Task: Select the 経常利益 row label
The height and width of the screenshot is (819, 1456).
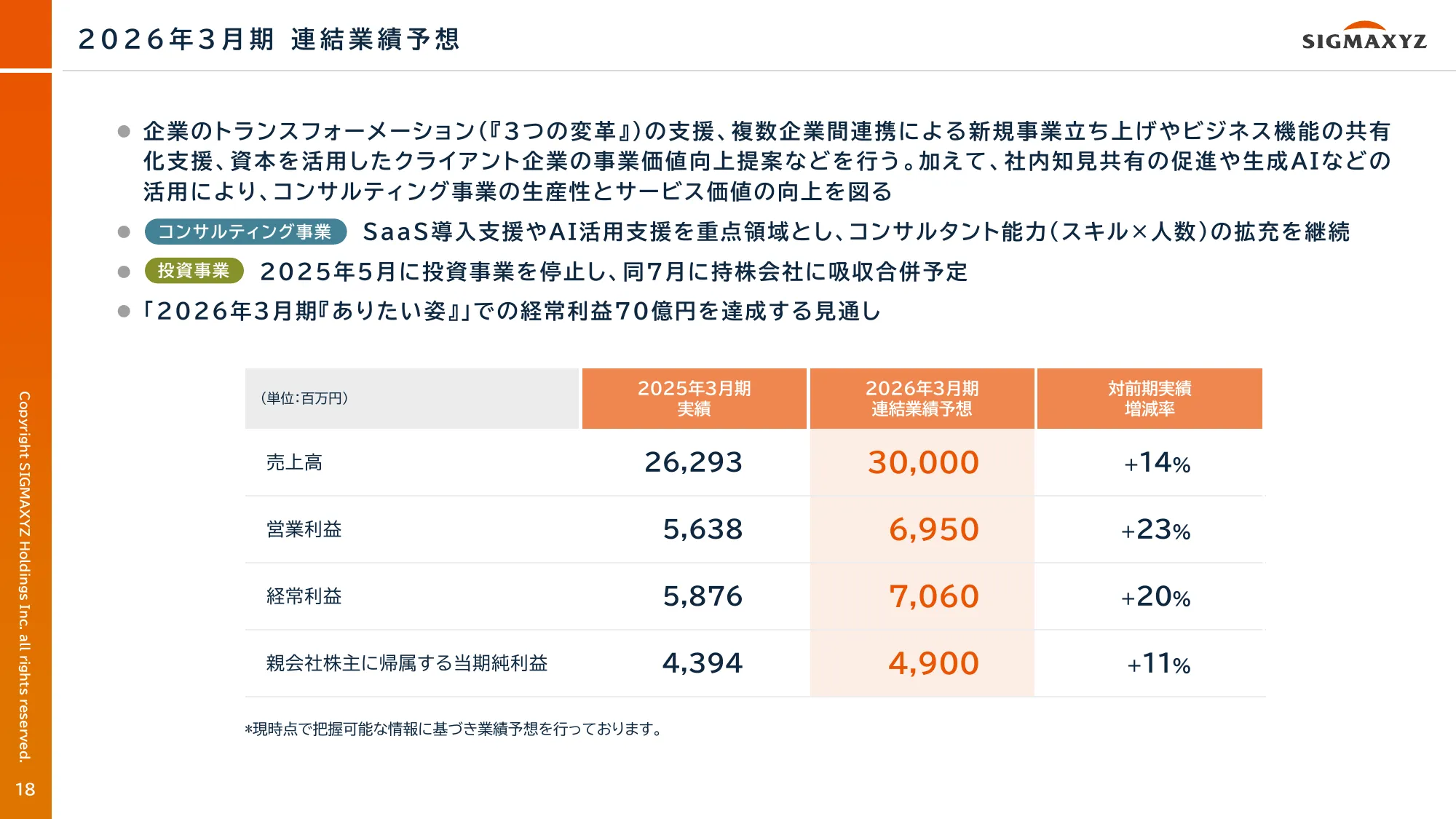Action: click(x=304, y=596)
